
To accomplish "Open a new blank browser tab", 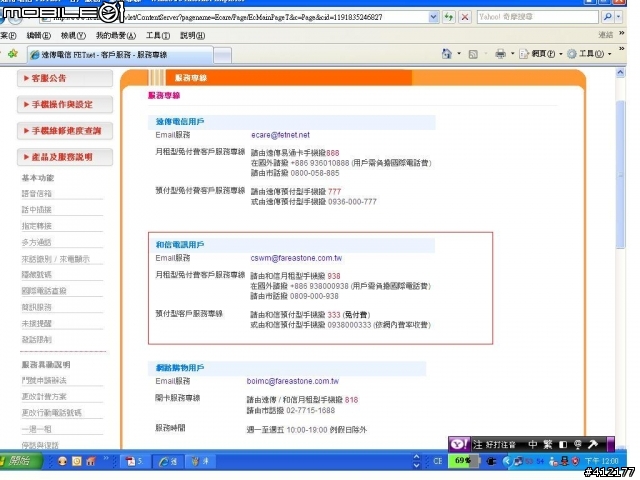I will pyautogui.click(x=222, y=56).
